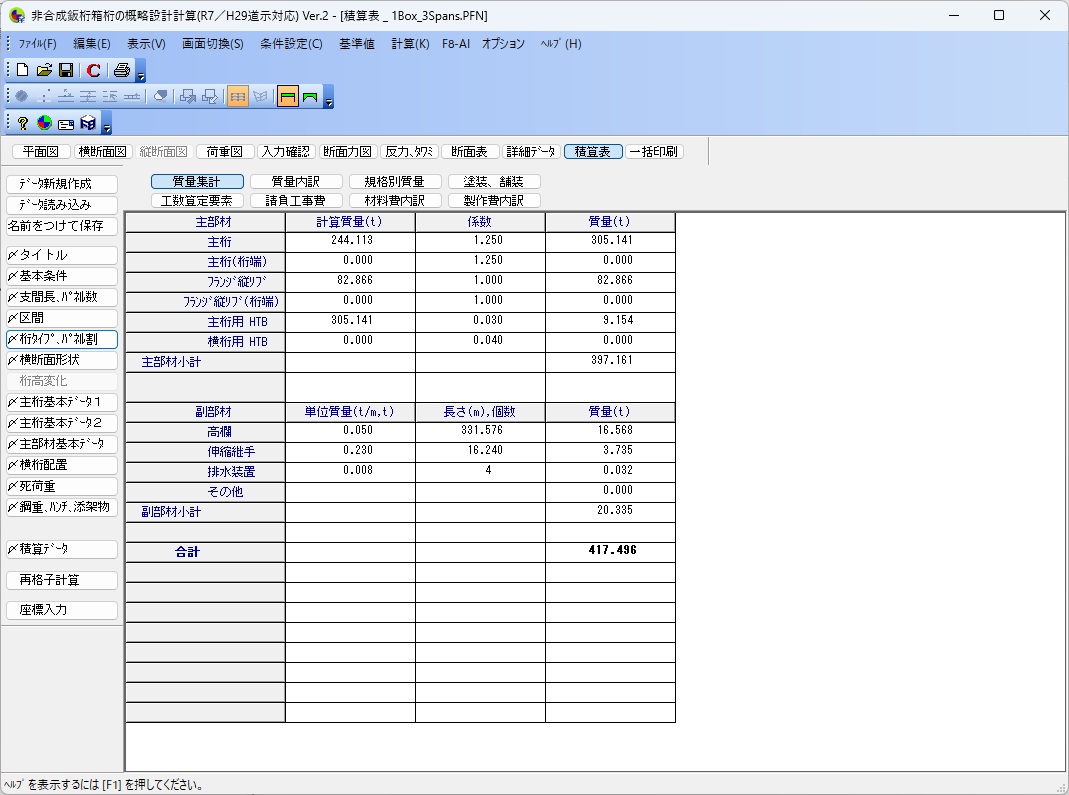Image resolution: width=1069 pixels, height=795 pixels.
Task: Open the ヘルプ(H) menu
Action: pos(560,44)
